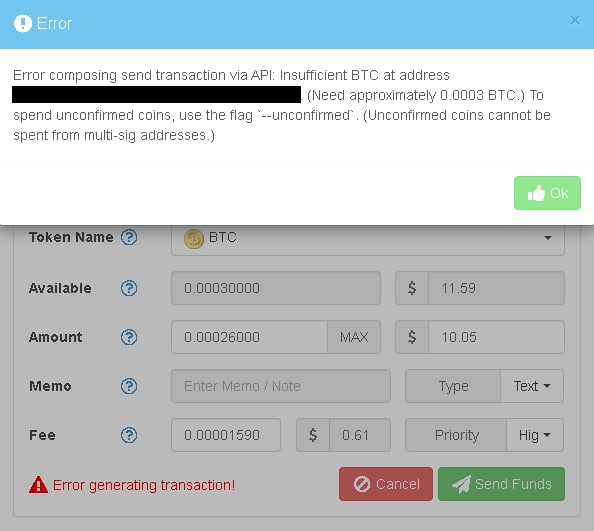Click the Memo help question icon
Image resolution: width=594 pixels, height=531 pixels.
coord(129,386)
